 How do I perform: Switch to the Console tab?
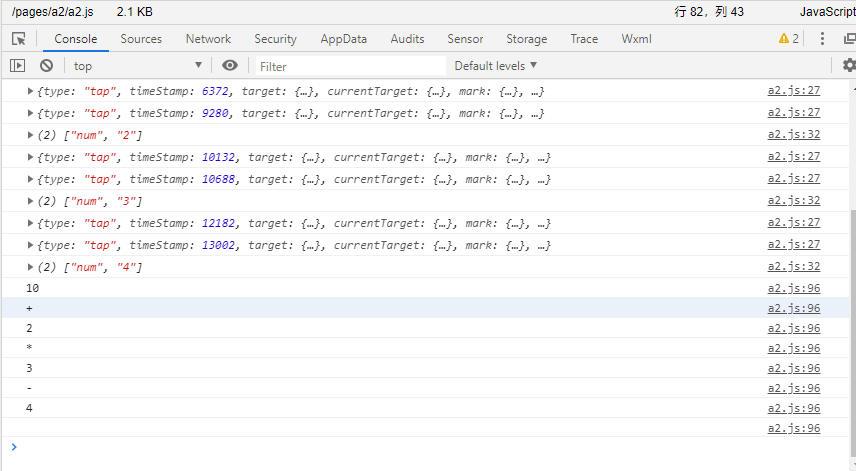[75, 39]
